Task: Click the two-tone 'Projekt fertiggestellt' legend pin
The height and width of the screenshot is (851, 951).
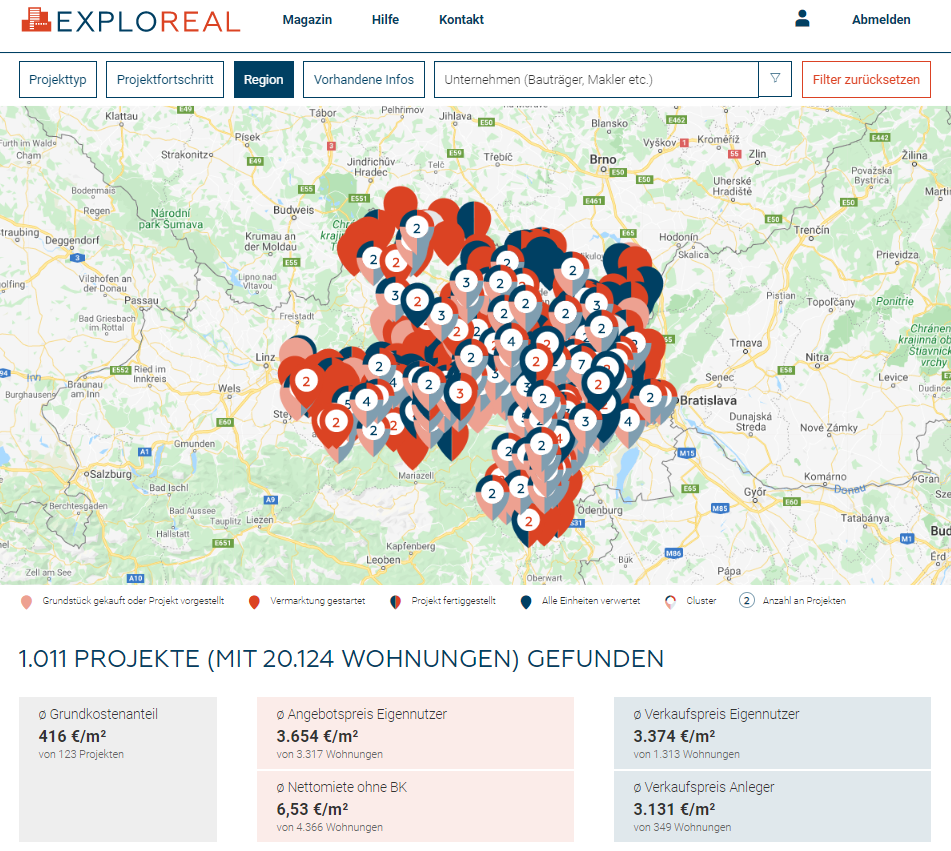Action: [x=395, y=601]
